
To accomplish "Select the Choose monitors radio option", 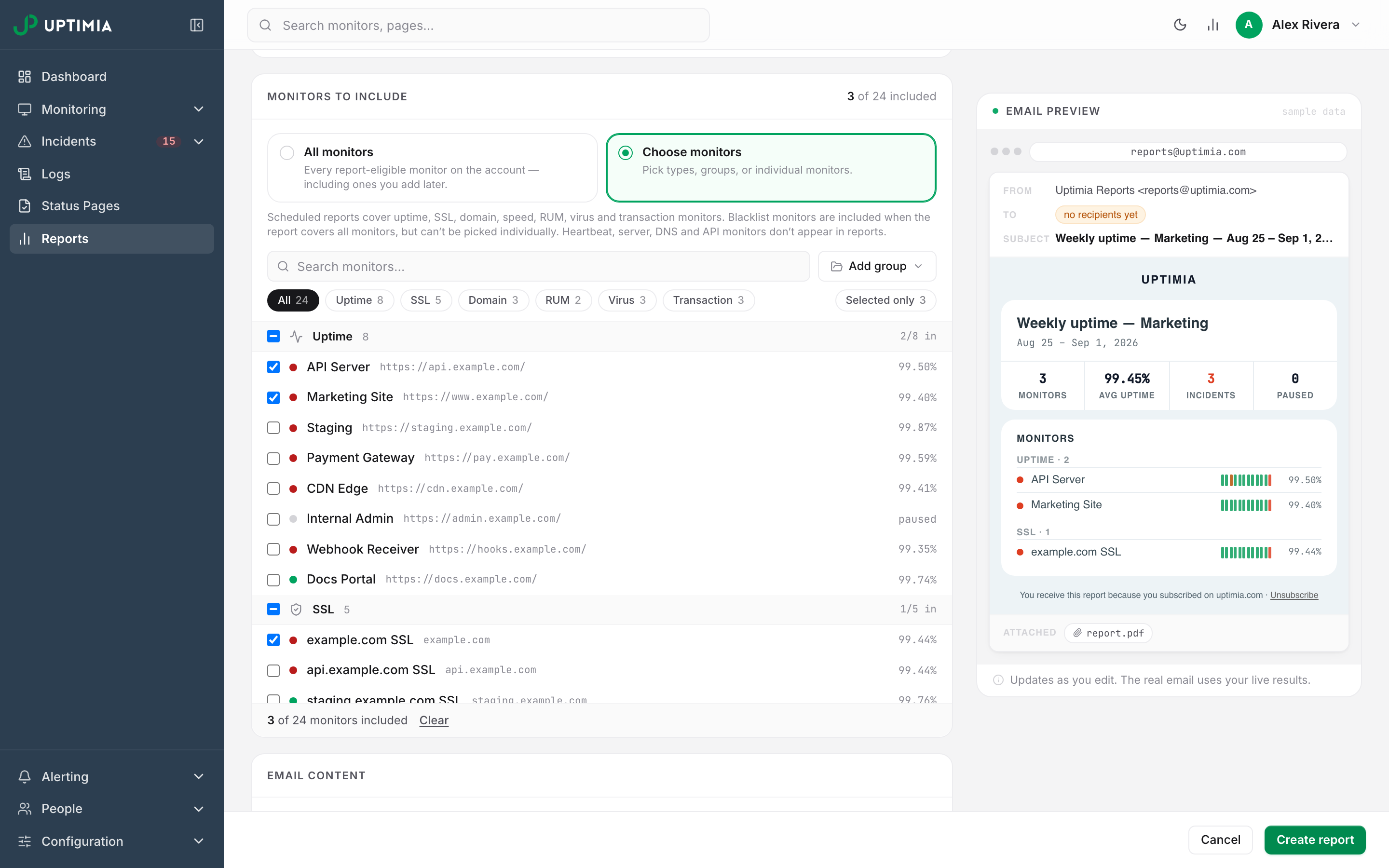I will point(626,153).
